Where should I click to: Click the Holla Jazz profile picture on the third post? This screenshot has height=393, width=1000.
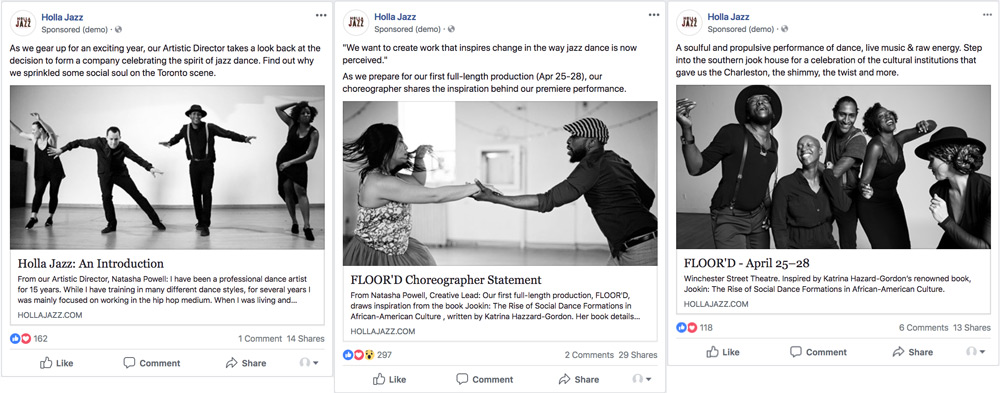coord(689,22)
